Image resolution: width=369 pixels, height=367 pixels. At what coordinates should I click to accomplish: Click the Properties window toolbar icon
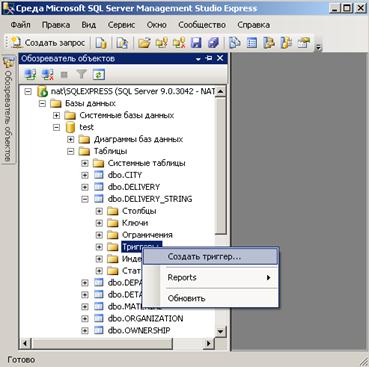tap(303, 43)
